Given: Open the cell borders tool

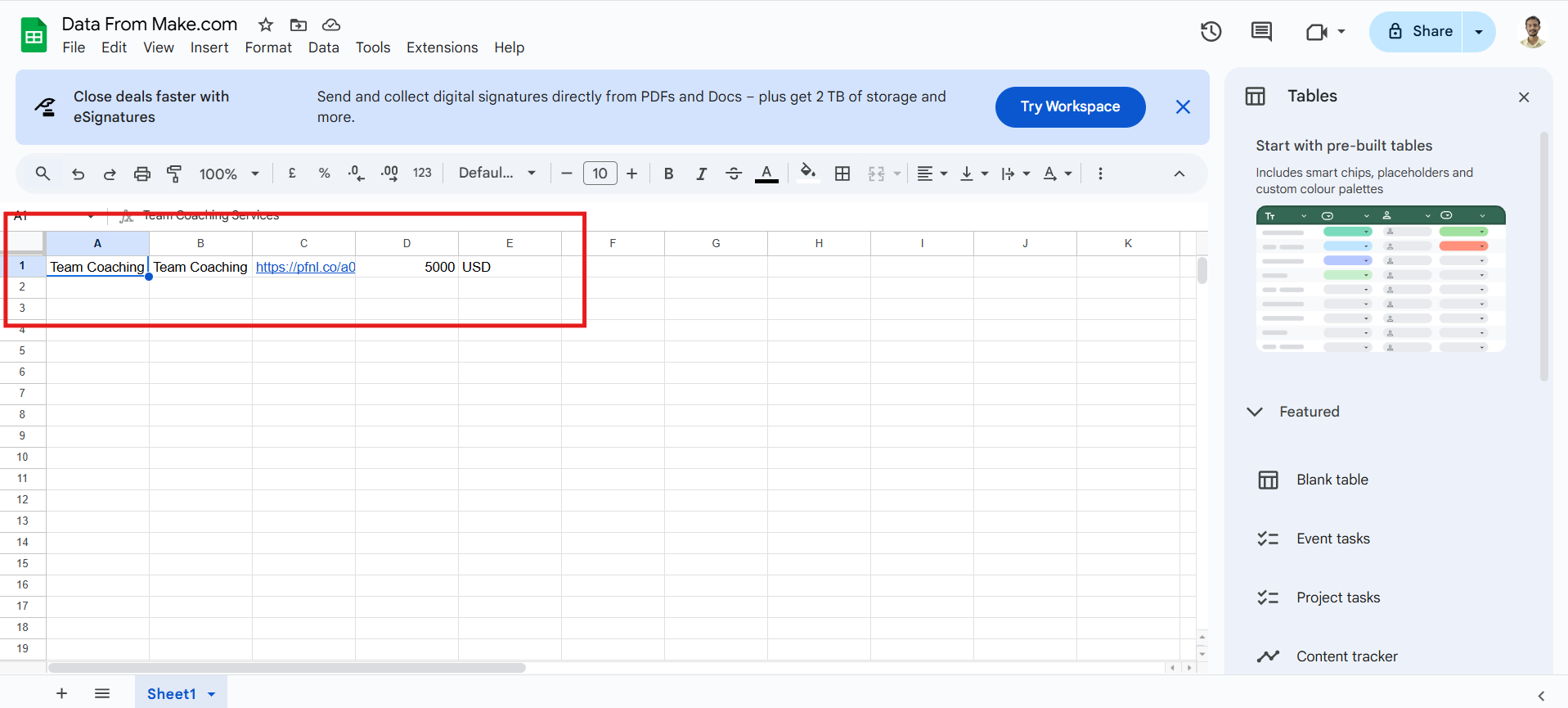Looking at the screenshot, I should click(842, 174).
